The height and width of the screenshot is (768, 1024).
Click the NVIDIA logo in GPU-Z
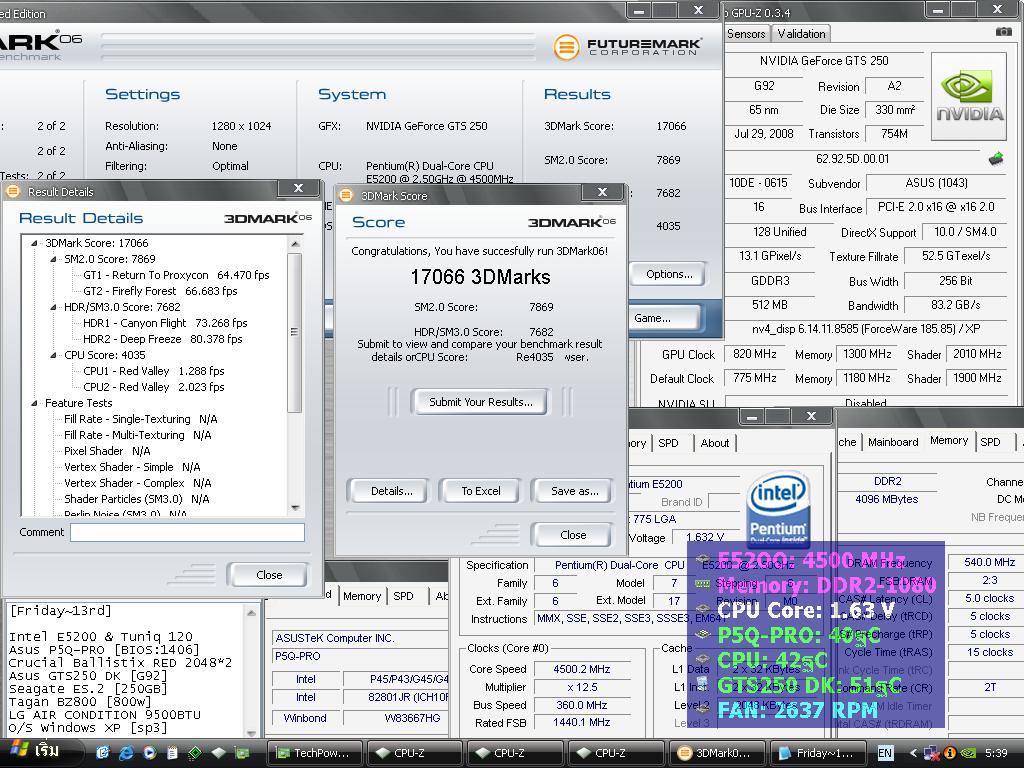tap(968, 97)
